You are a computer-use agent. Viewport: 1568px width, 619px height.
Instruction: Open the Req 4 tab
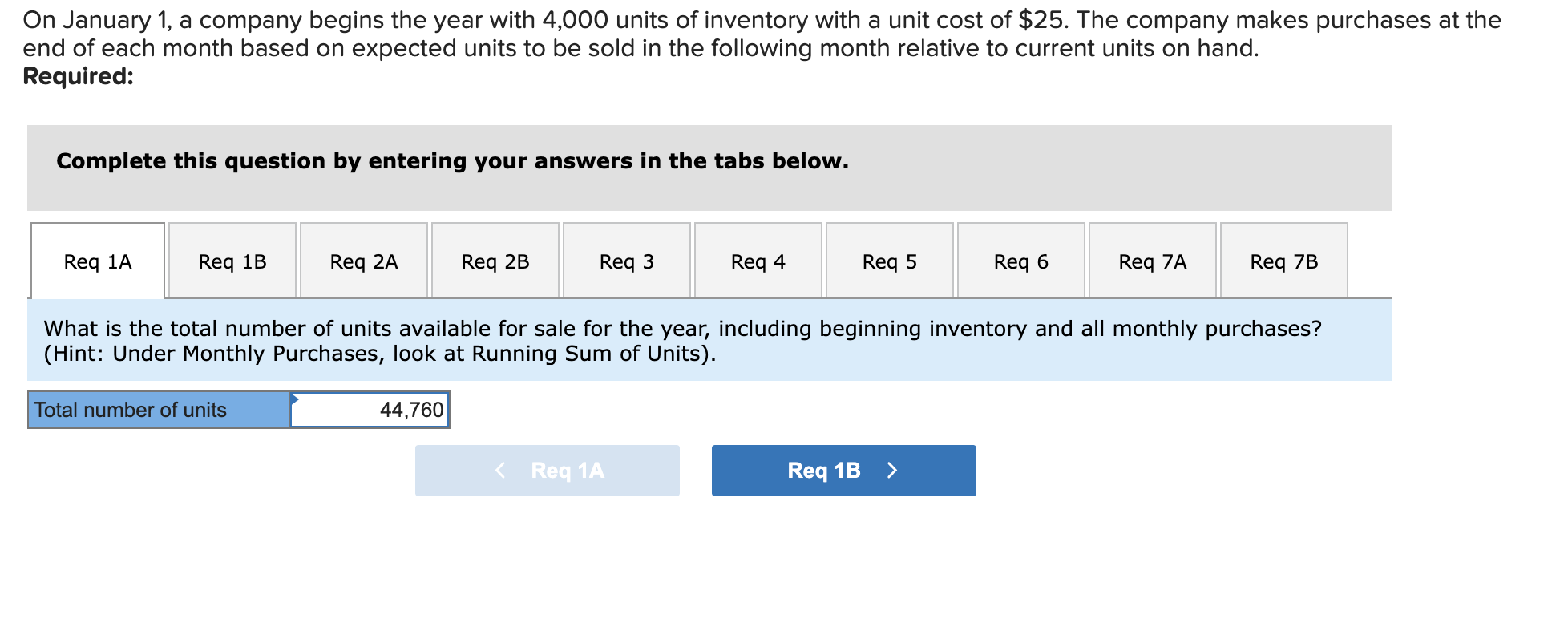coord(758,261)
